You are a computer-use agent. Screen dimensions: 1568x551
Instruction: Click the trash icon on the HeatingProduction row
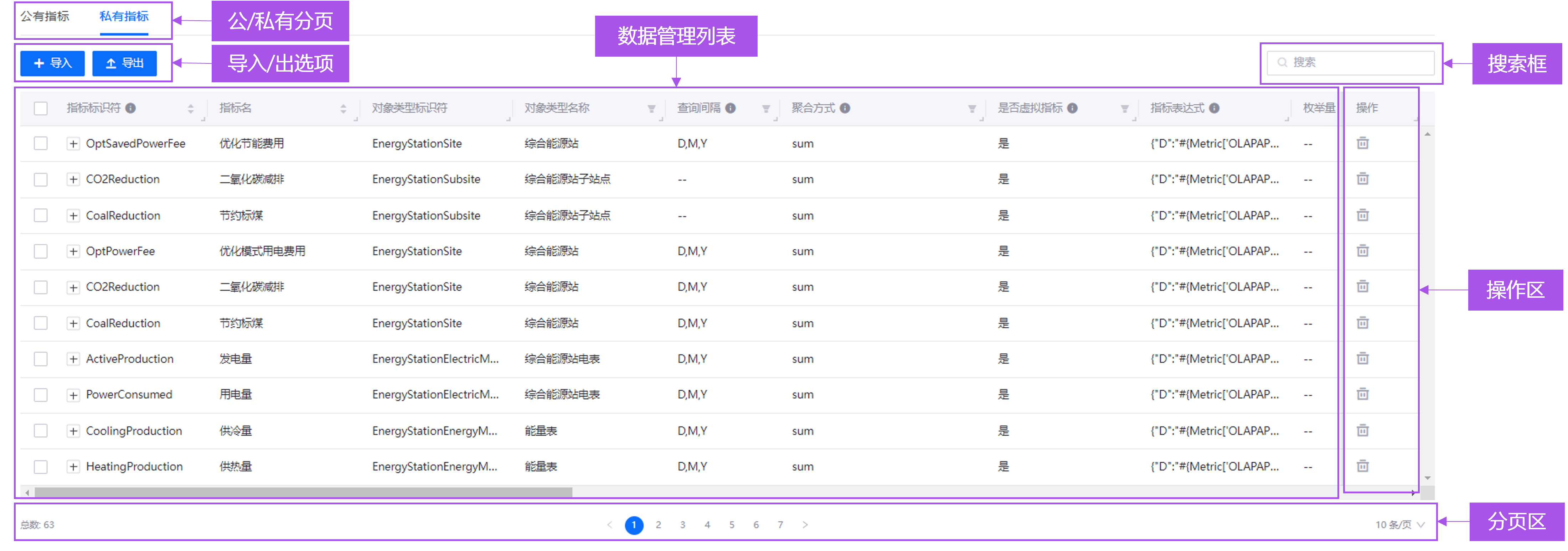(x=1362, y=467)
